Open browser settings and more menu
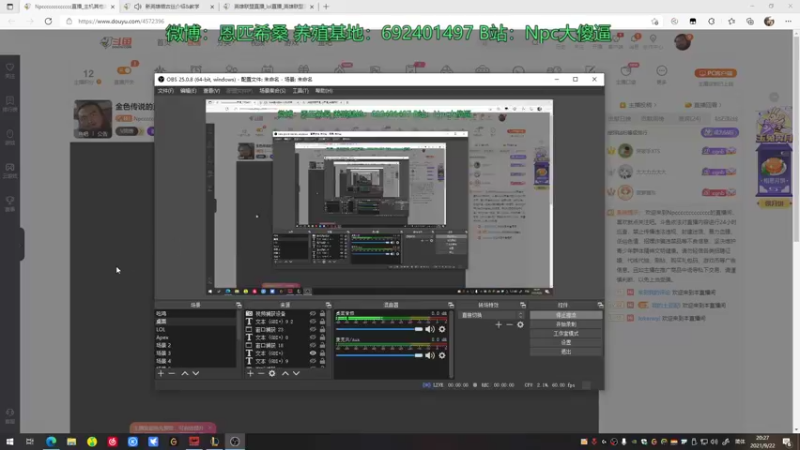Screen dimensions: 800x450 coord(788,21)
